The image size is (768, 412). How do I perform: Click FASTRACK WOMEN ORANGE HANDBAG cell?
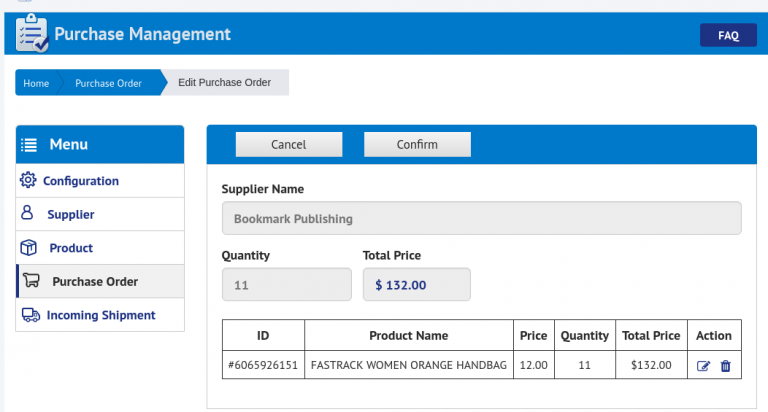pyautogui.click(x=408, y=365)
